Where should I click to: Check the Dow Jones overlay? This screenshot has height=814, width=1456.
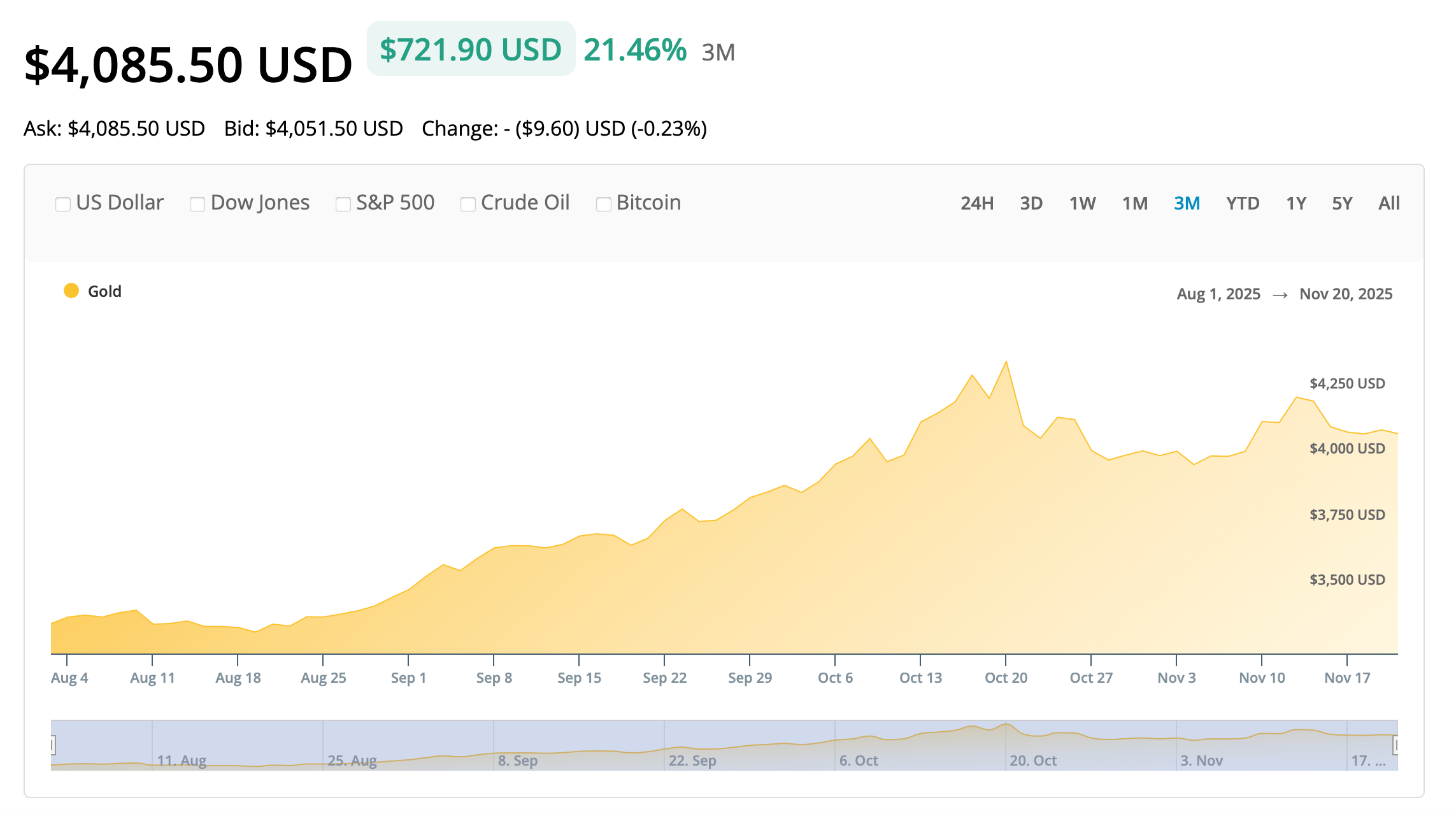tap(197, 204)
